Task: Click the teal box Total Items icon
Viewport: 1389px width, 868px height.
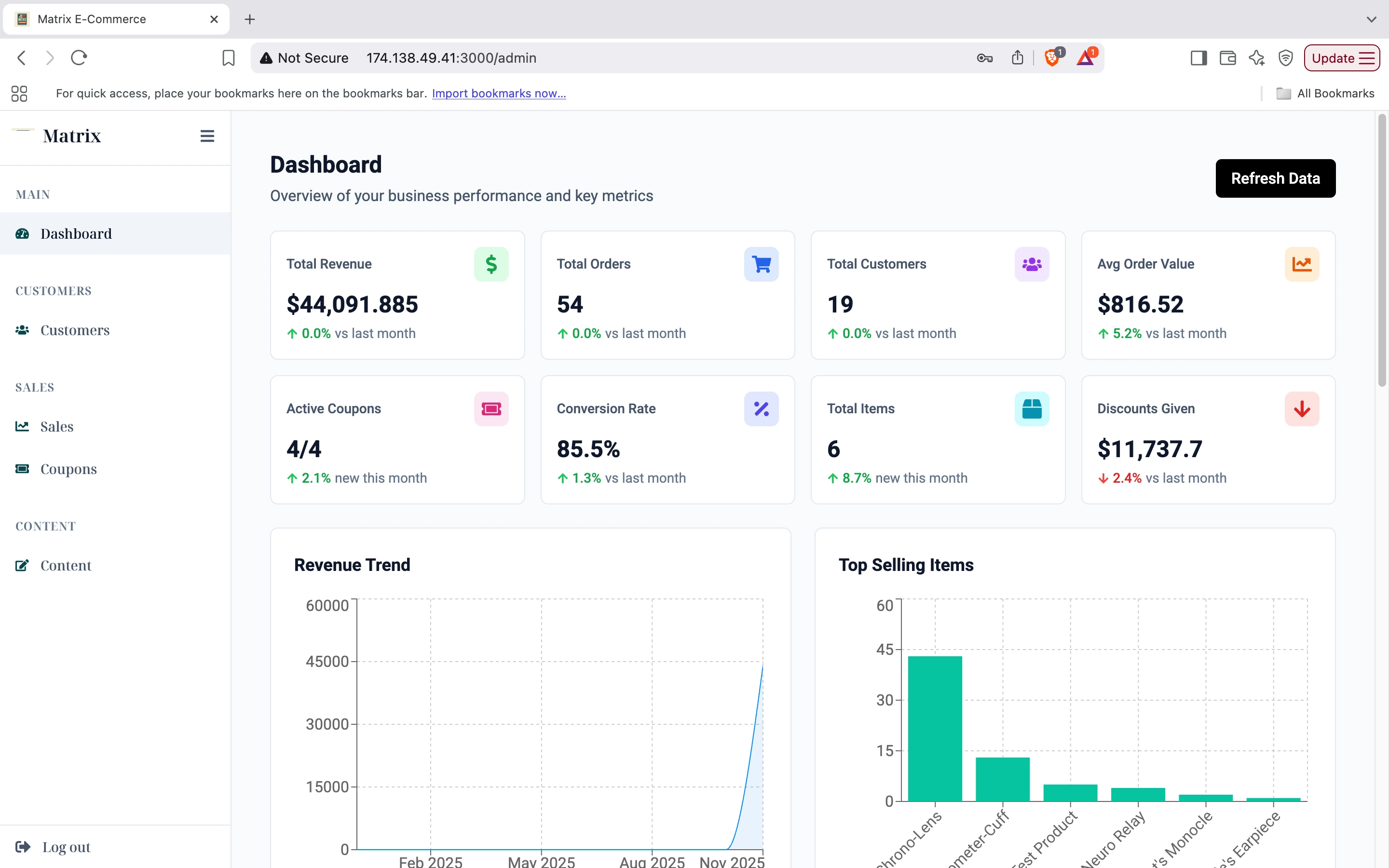Action: (x=1032, y=409)
